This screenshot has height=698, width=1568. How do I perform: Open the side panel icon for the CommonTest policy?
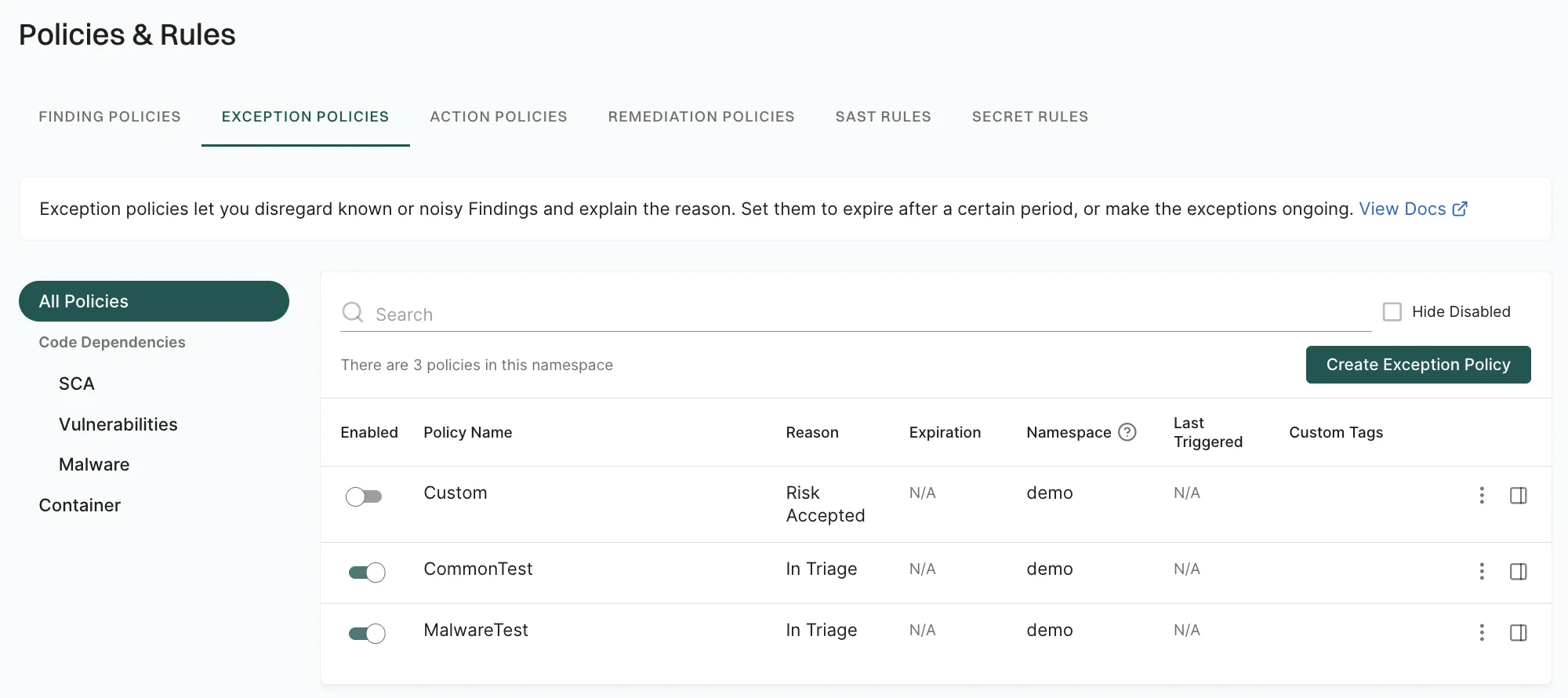[x=1518, y=571]
